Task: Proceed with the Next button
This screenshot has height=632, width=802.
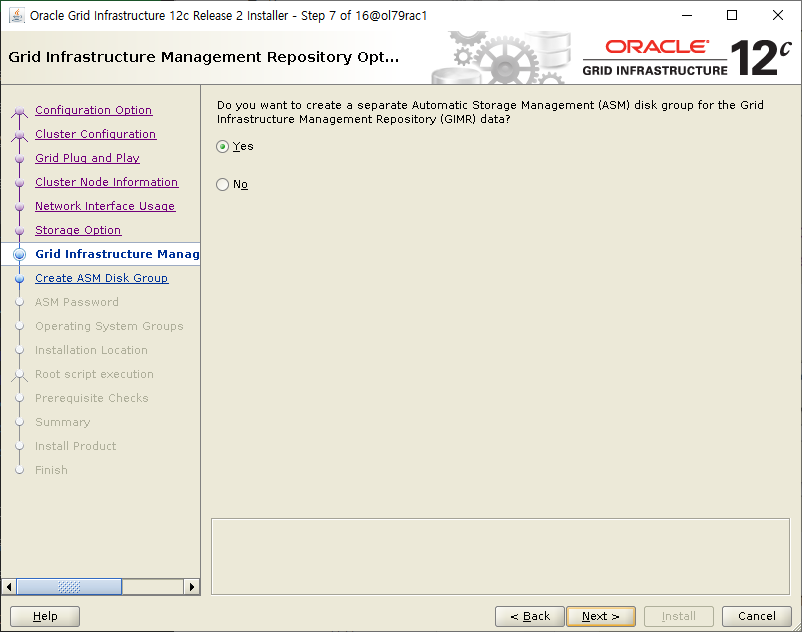Action: click(601, 616)
